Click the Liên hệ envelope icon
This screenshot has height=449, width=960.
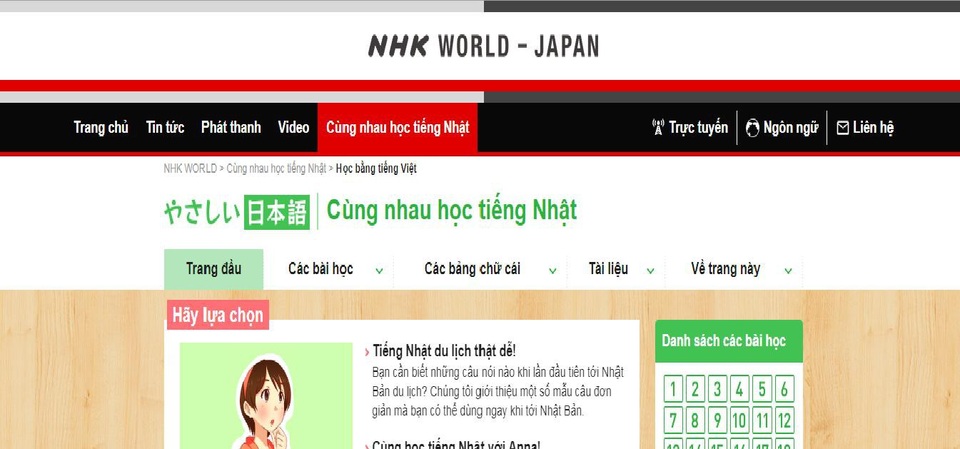pyautogui.click(x=842, y=127)
